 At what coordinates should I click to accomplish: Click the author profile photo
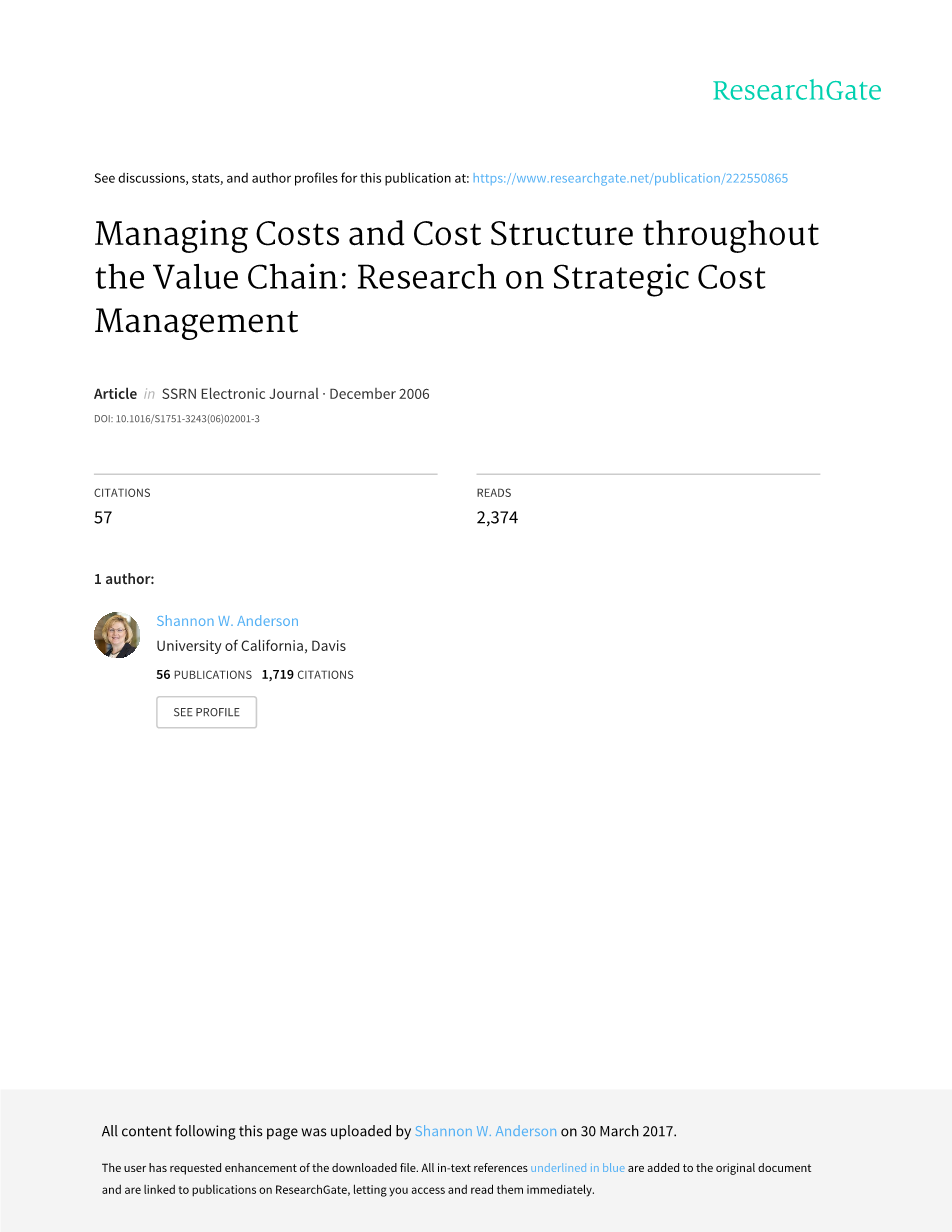tap(117, 635)
